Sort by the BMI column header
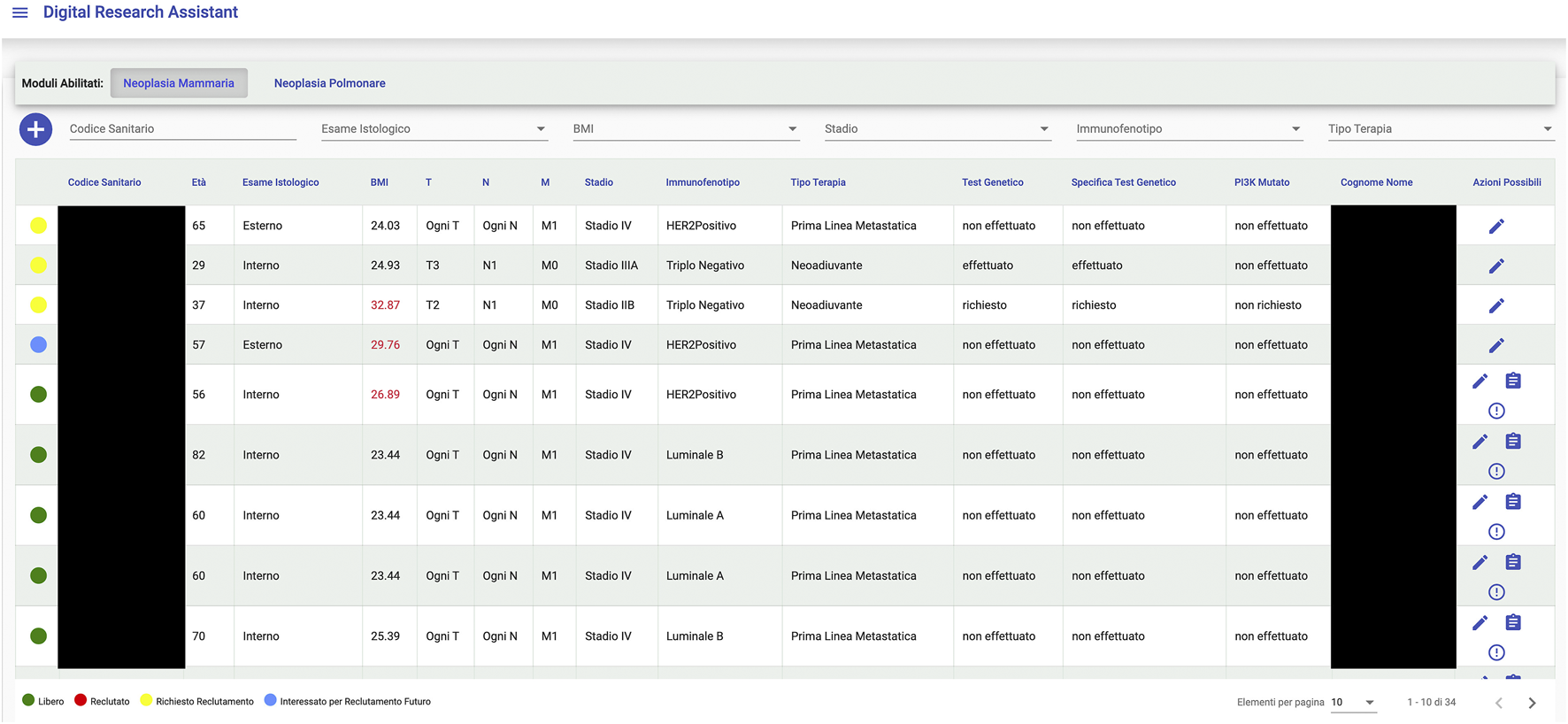The height and width of the screenshot is (724, 1568). (x=379, y=182)
